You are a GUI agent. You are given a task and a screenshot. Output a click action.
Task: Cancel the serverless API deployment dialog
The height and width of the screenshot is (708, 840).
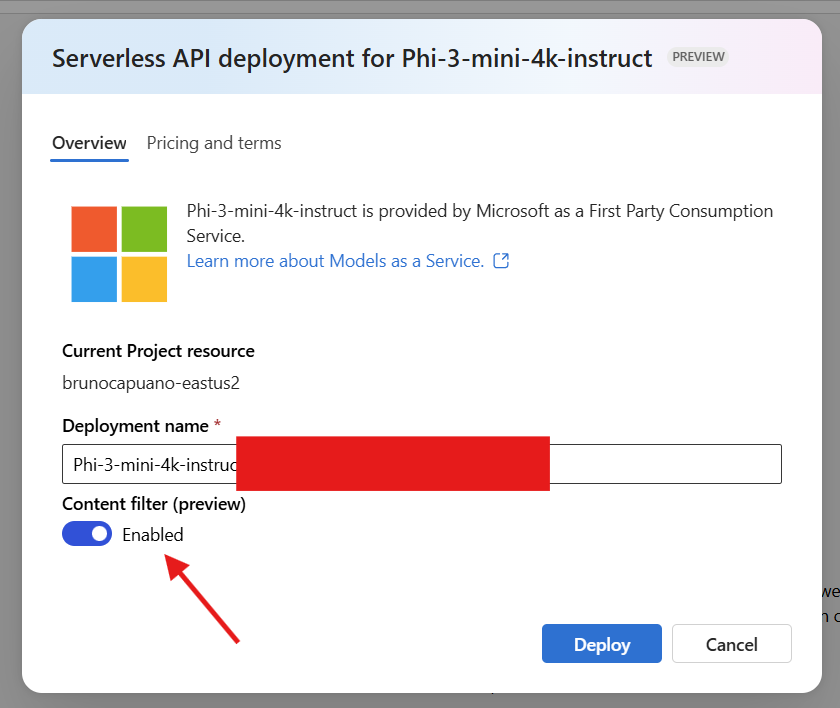(x=731, y=644)
